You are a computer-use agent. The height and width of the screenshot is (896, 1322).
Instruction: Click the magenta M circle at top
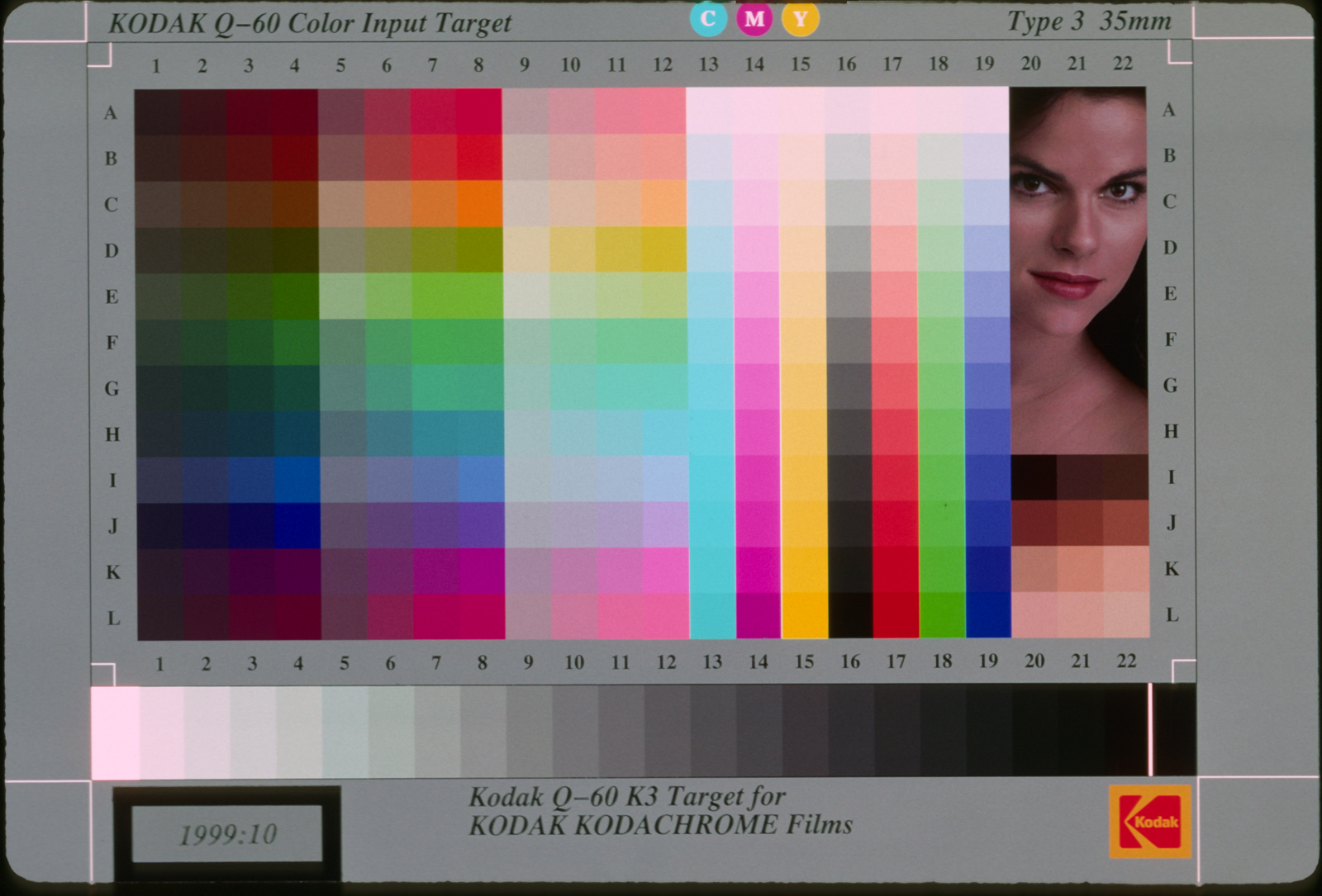(x=754, y=18)
